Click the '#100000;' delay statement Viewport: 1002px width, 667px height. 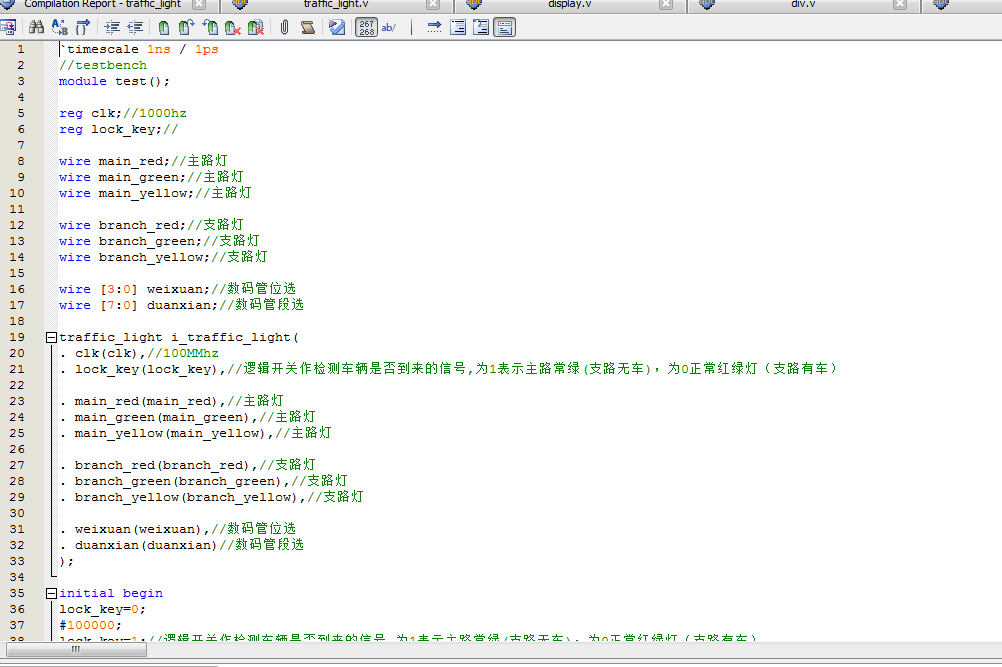click(90, 625)
